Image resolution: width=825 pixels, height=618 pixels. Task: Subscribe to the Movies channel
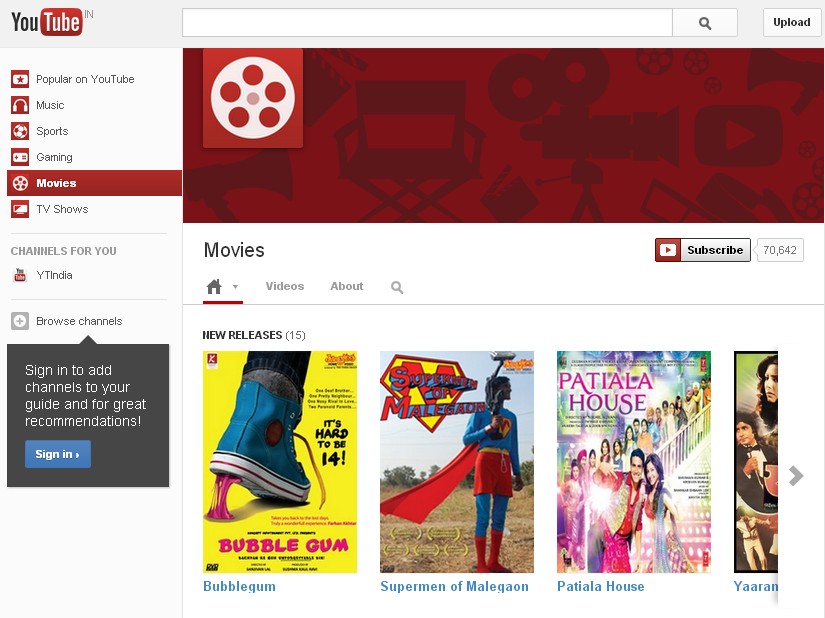702,250
